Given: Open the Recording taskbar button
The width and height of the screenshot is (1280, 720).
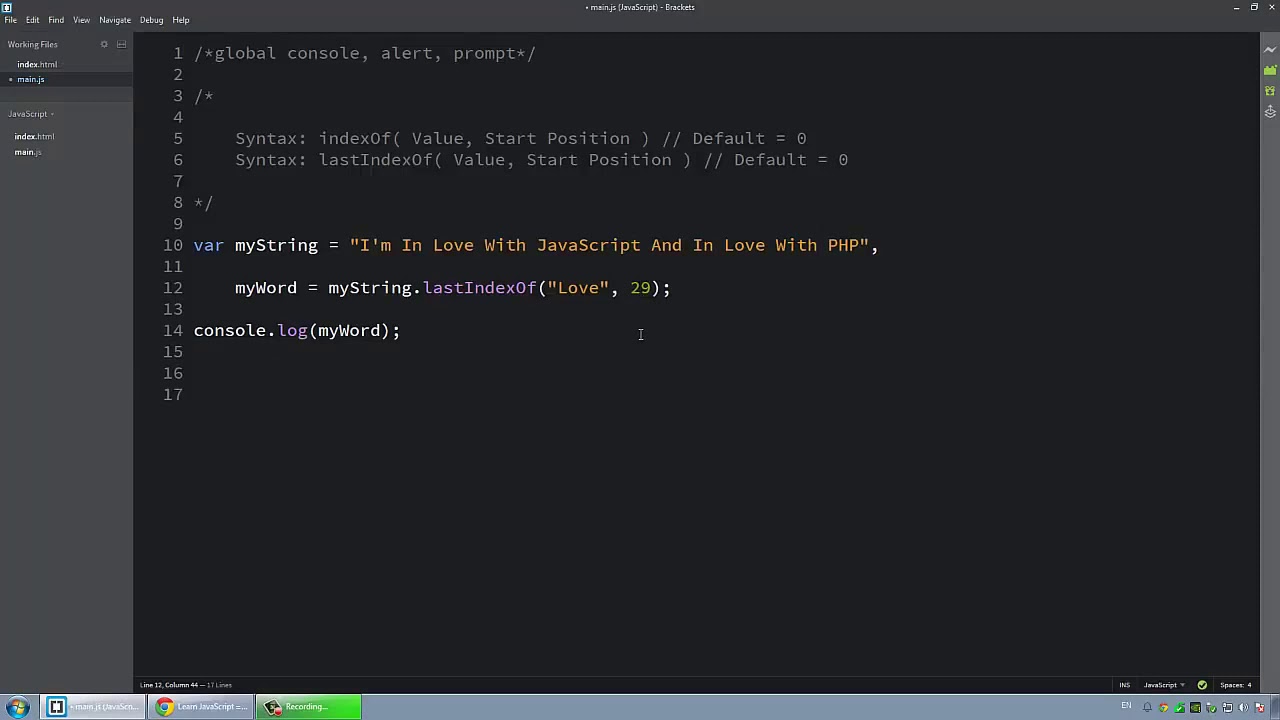Looking at the screenshot, I should tap(308, 707).
